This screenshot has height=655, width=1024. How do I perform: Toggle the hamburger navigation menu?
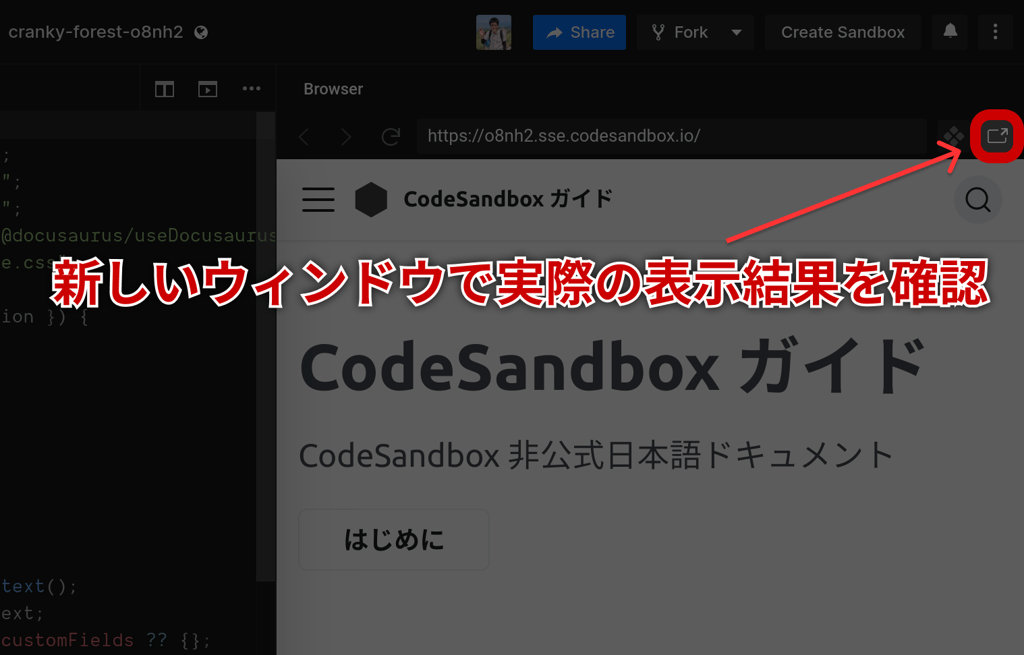[318, 199]
